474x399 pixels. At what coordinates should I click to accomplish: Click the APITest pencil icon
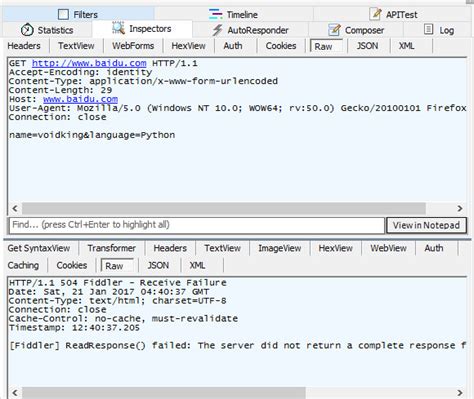[x=376, y=14]
